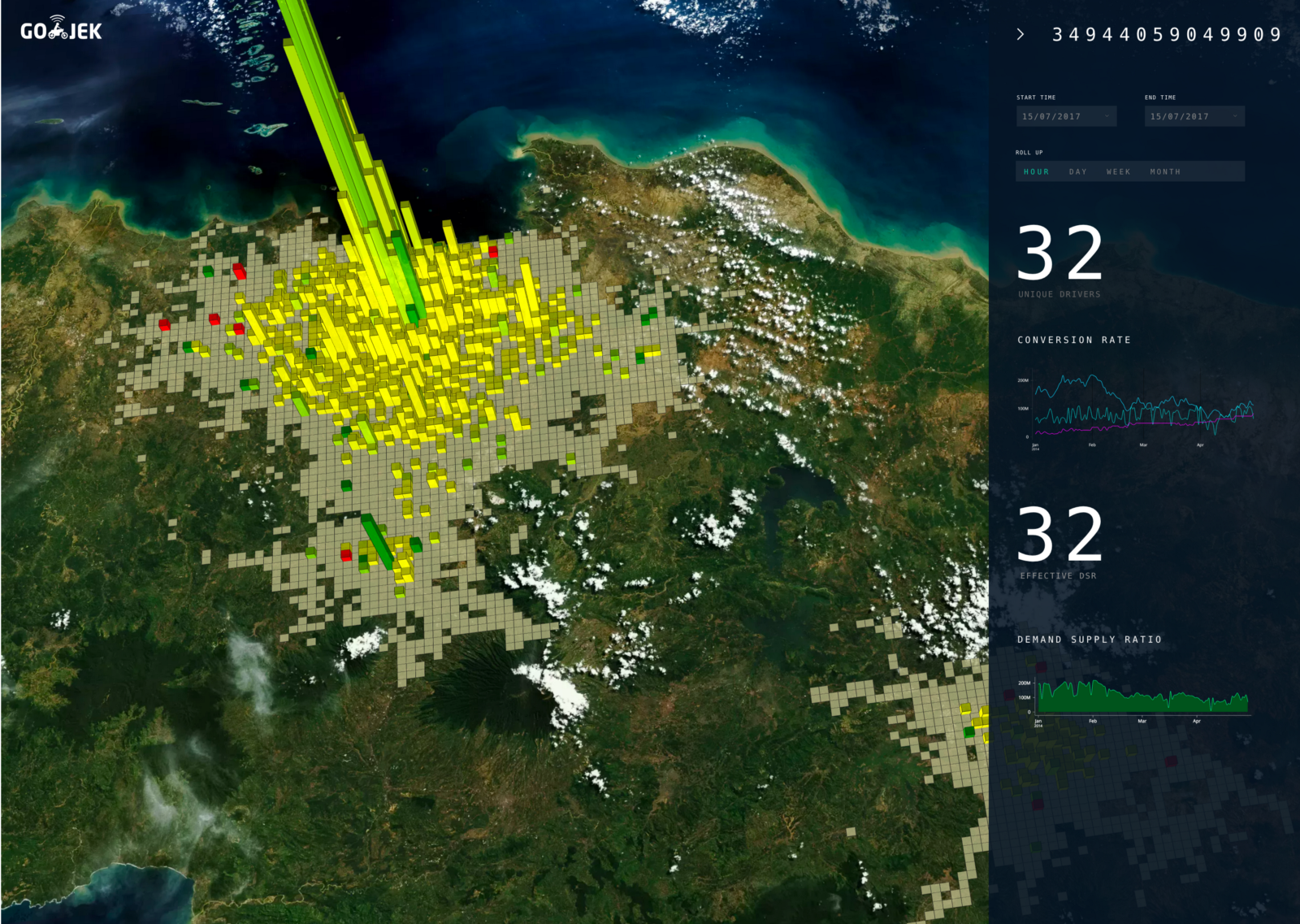The width and height of the screenshot is (1300, 924).
Task: Select the DAY roll up tab
Action: pos(1078,171)
